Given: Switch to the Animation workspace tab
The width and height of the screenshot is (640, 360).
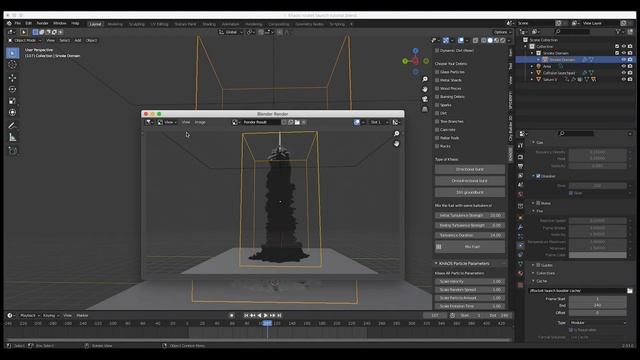Looking at the screenshot, I should point(230,24).
